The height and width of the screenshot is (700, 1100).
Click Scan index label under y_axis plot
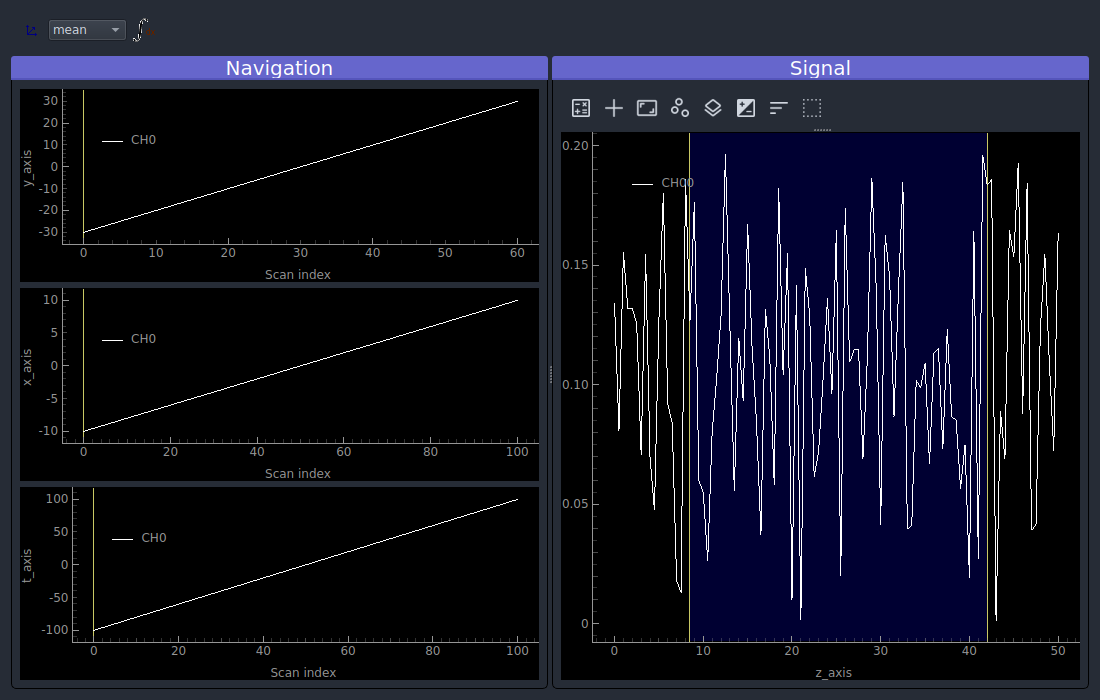point(297,275)
